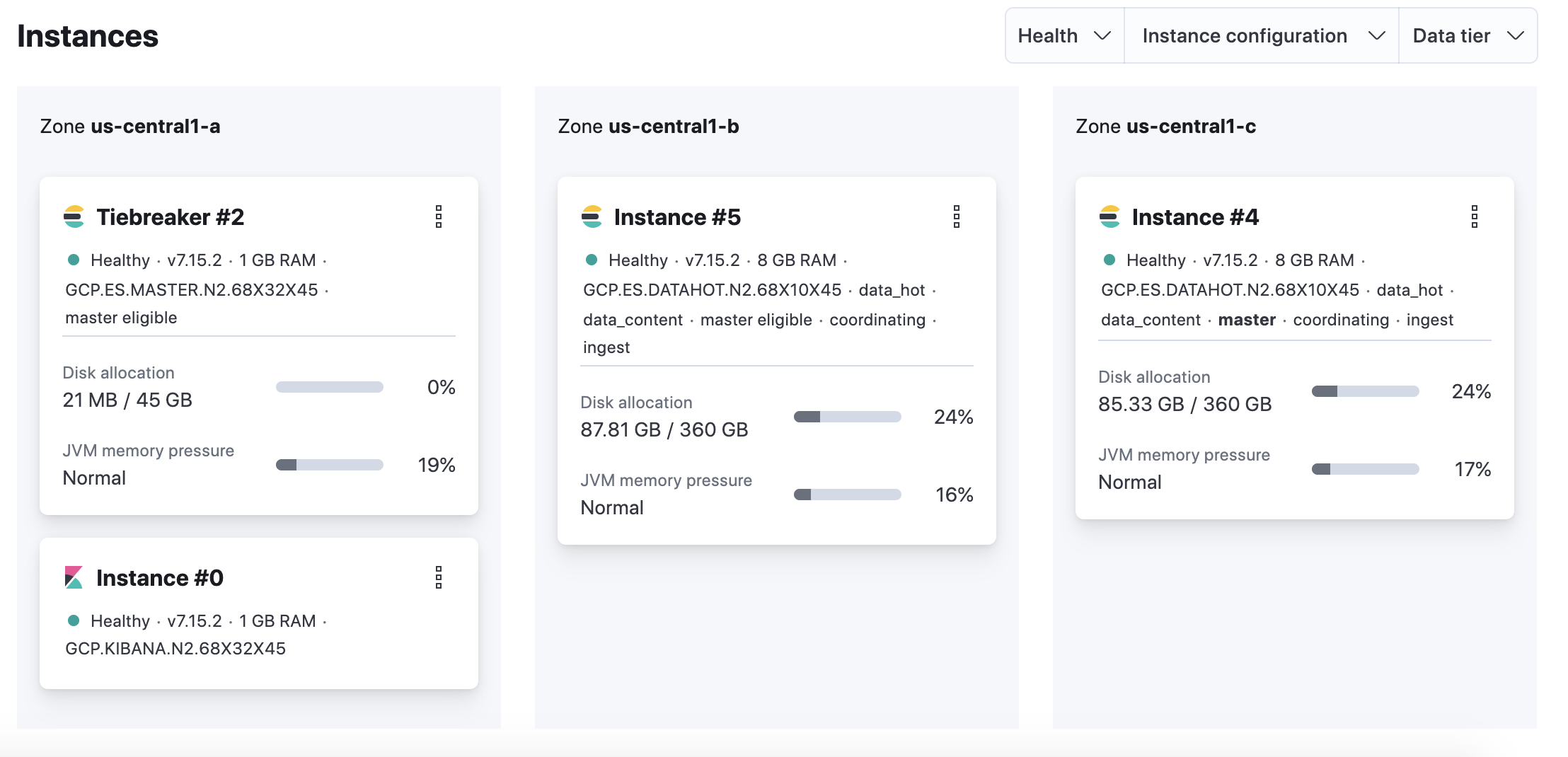Click the Tiebreaker #2 title
Viewport: 1568px width, 757px height.
point(170,216)
